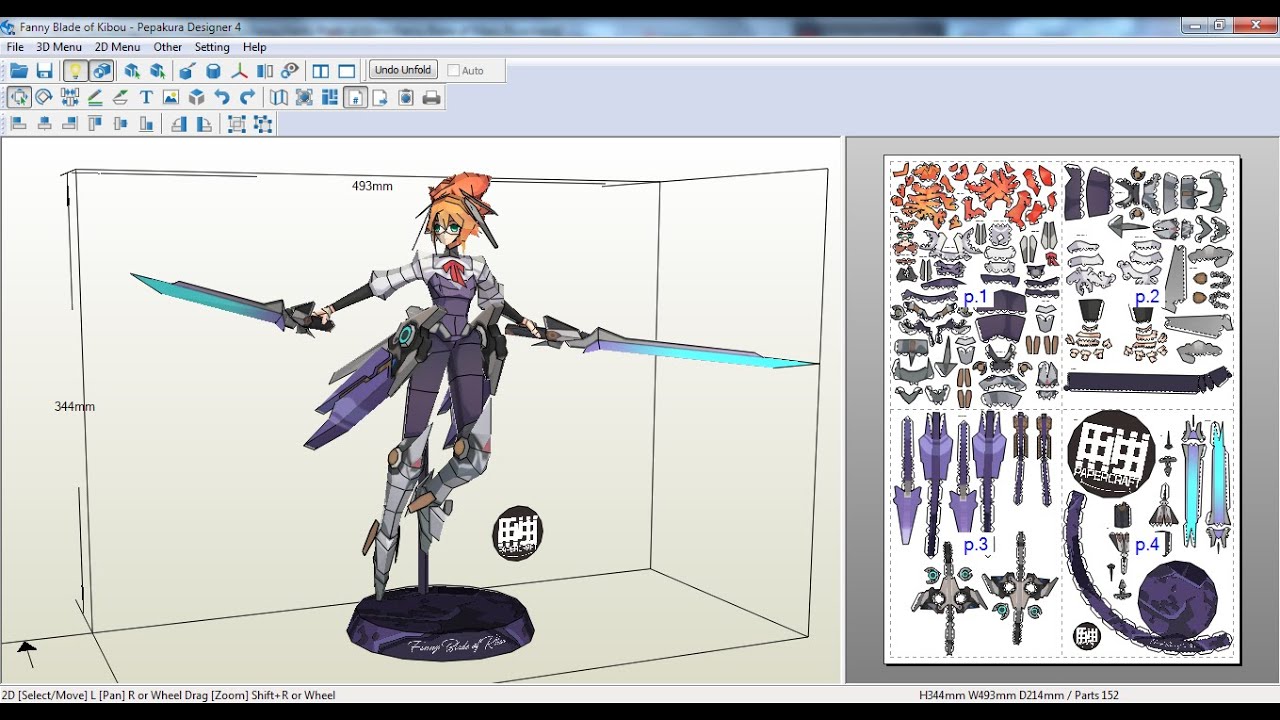Click the first protractor-like rotate icon
The height and width of the screenshot is (720, 1280).
click(178, 124)
